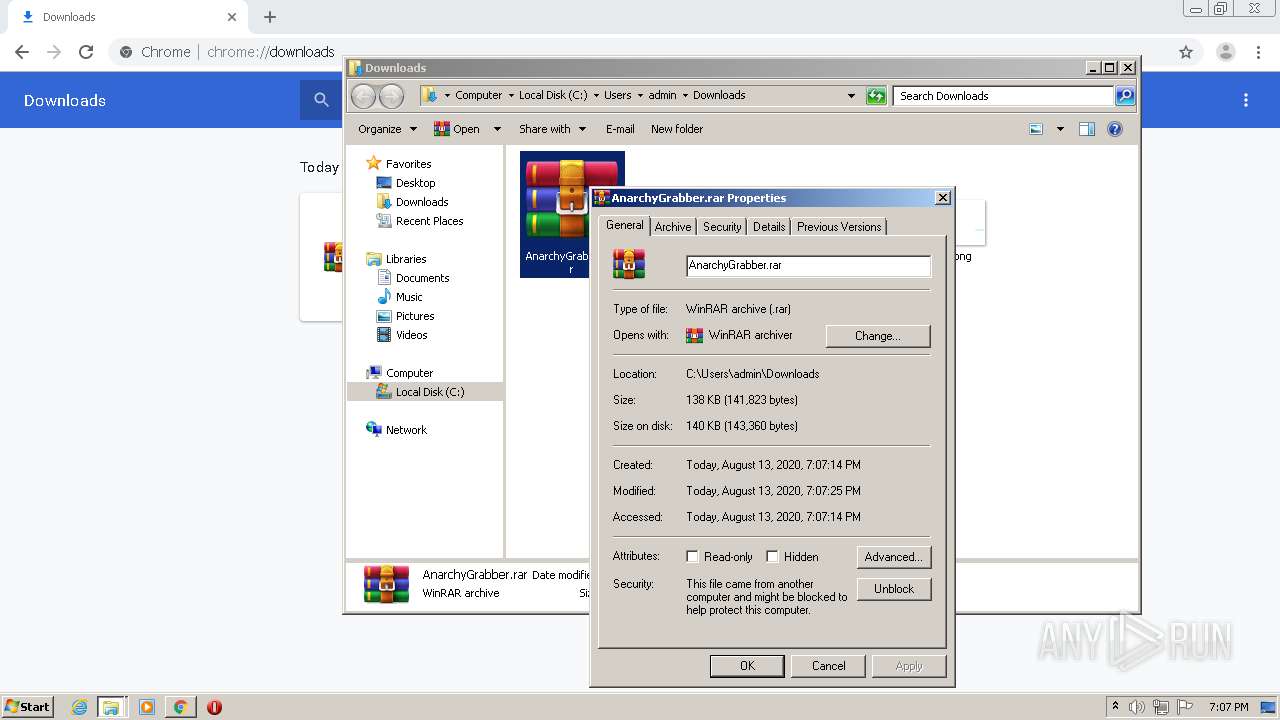Open the Organize dropdown

coord(387,129)
